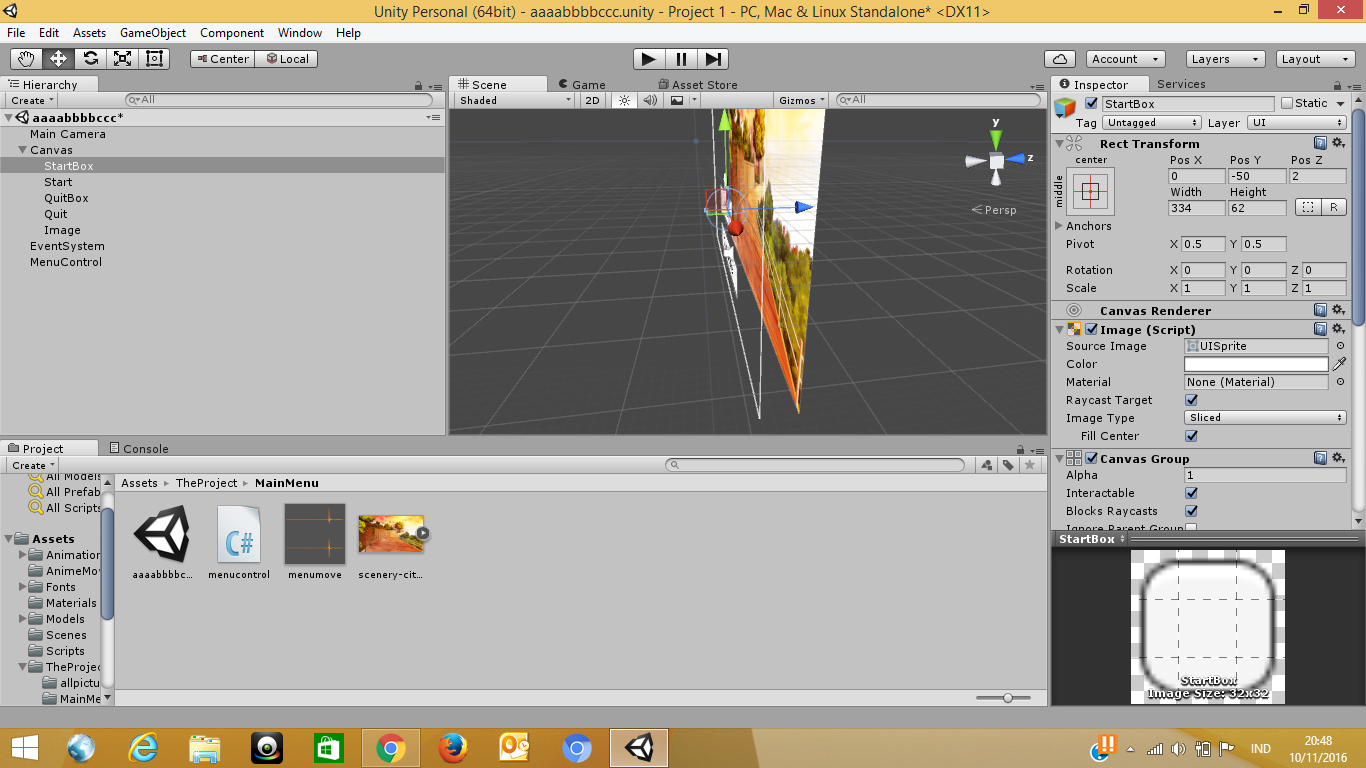
Task: Open Image (Script) gear settings menu
Action: (1338, 329)
